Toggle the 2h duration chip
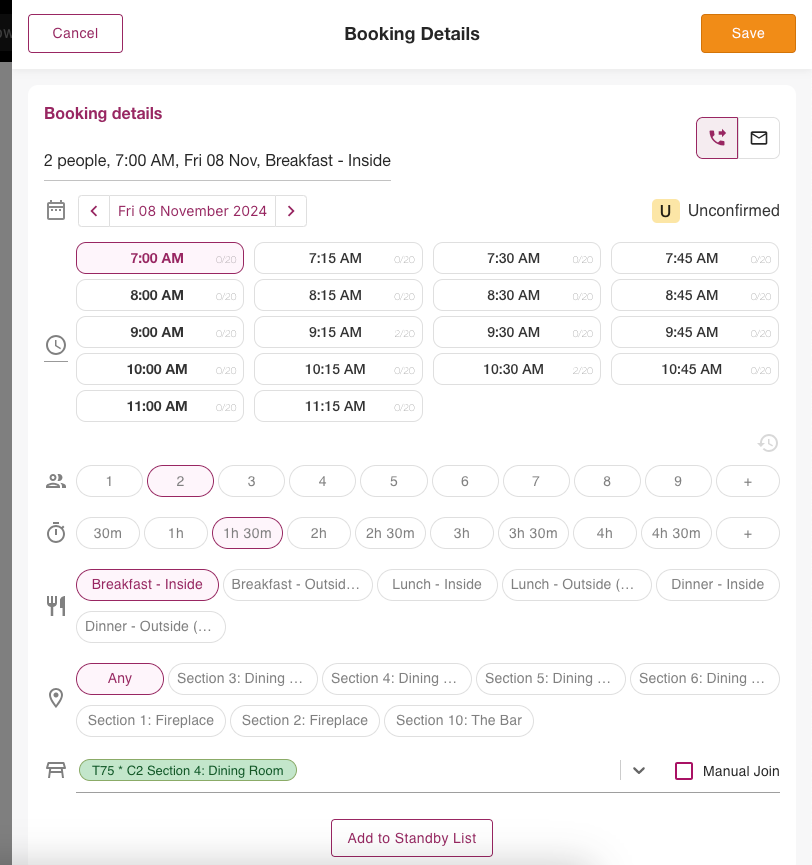Viewport: 812px width, 865px height. (318, 533)
